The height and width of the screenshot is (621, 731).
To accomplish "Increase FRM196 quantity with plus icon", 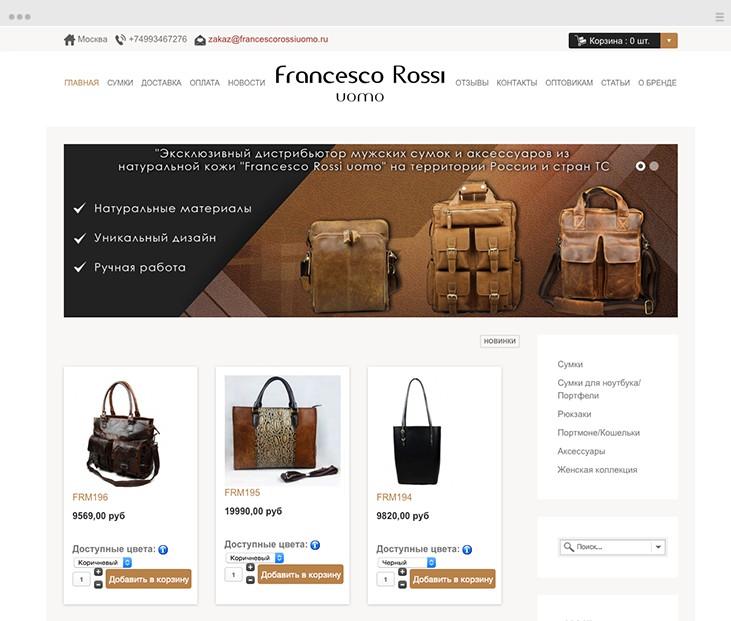I will pos(98,572).
